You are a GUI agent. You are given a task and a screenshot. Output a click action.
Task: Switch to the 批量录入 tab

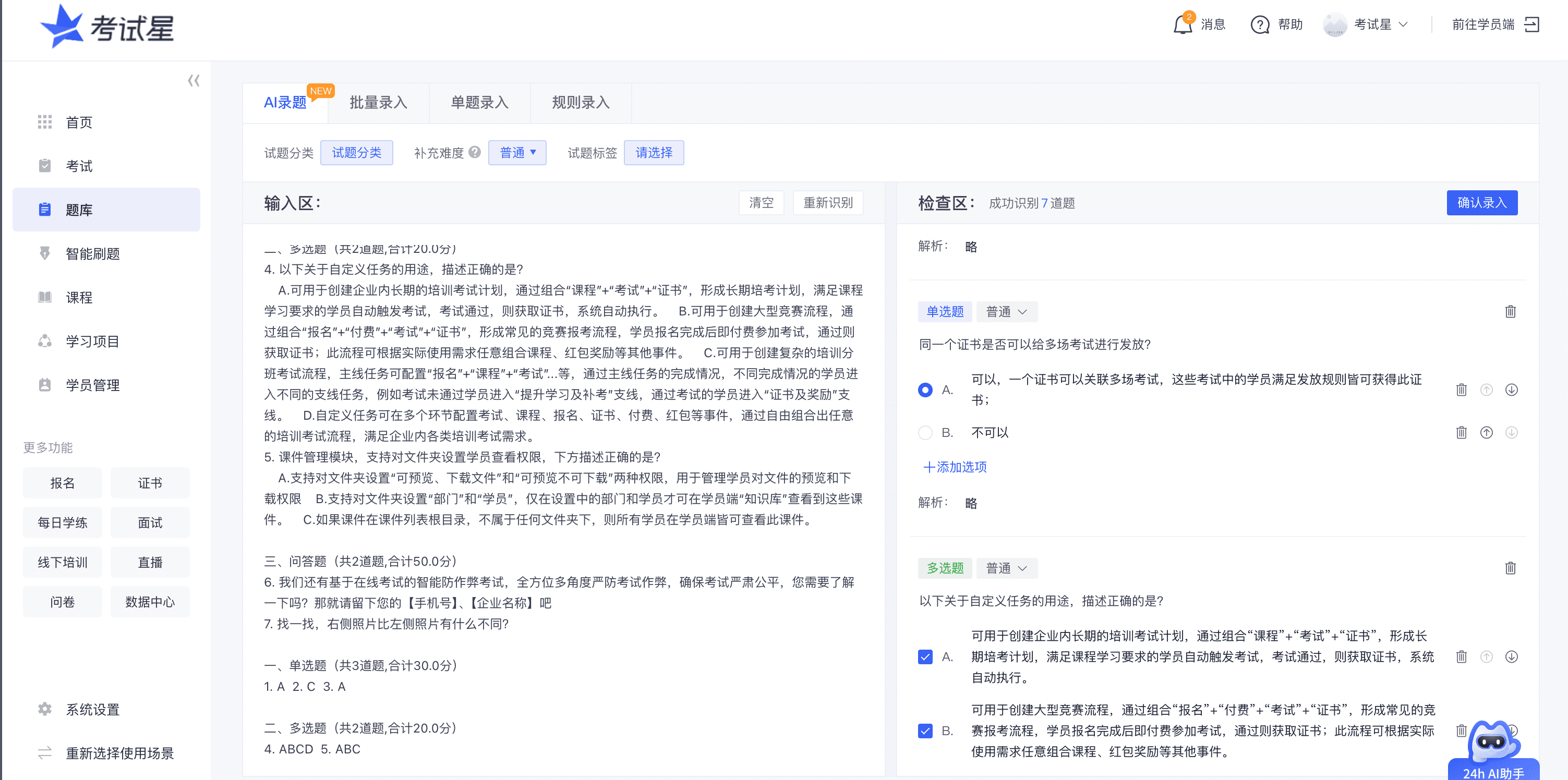click(x=378, y=103)
